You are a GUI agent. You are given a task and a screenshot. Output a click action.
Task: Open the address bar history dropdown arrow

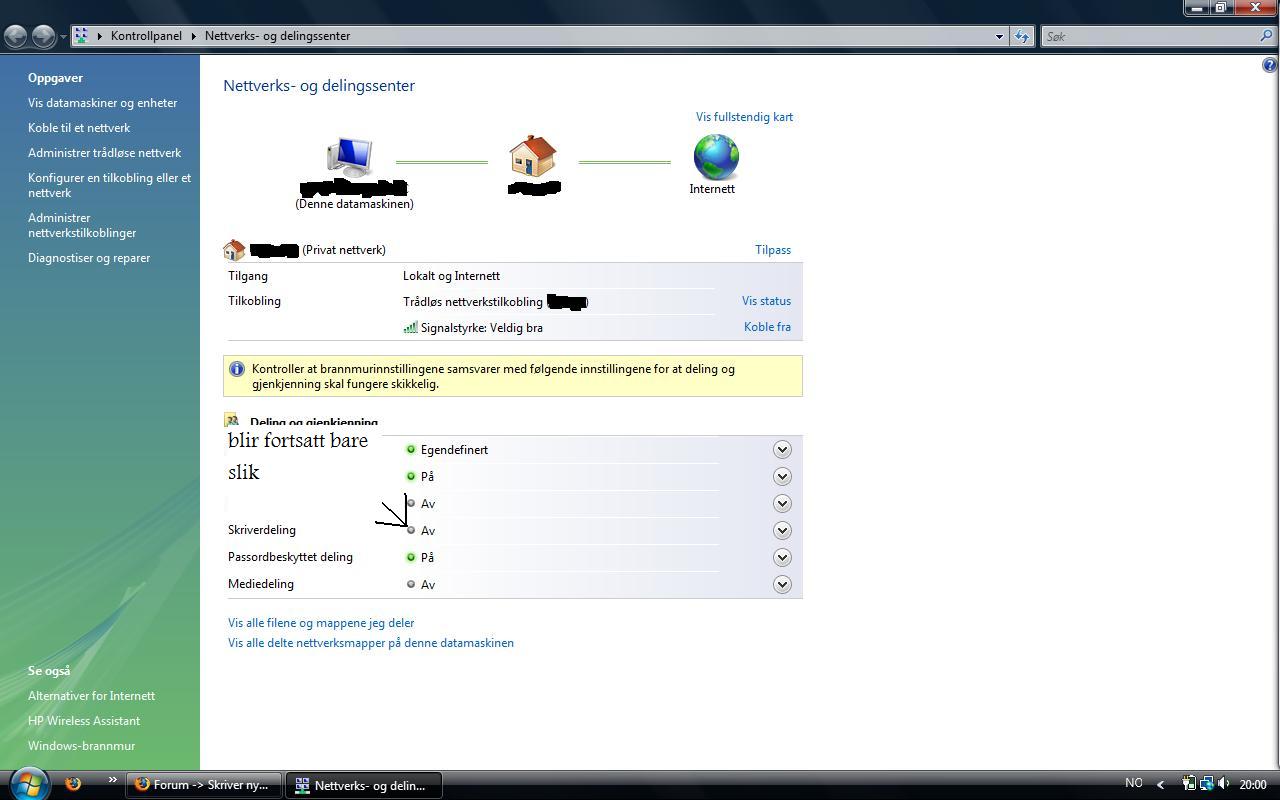(999, 37)
